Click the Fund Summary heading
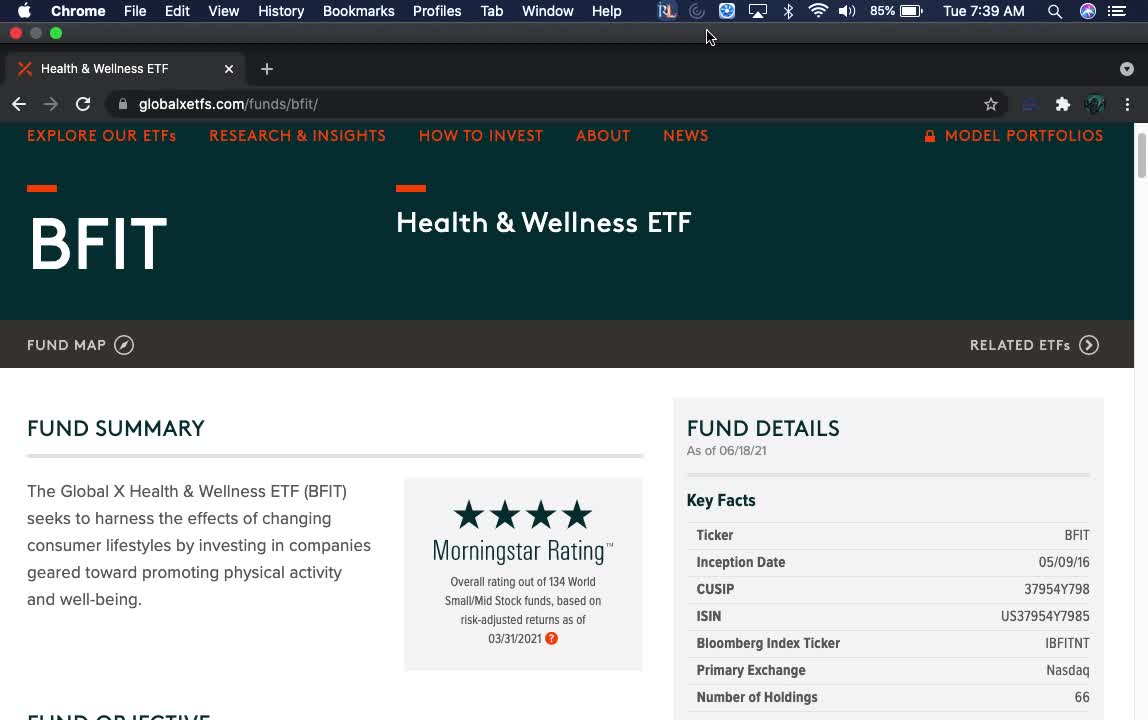 116,428
